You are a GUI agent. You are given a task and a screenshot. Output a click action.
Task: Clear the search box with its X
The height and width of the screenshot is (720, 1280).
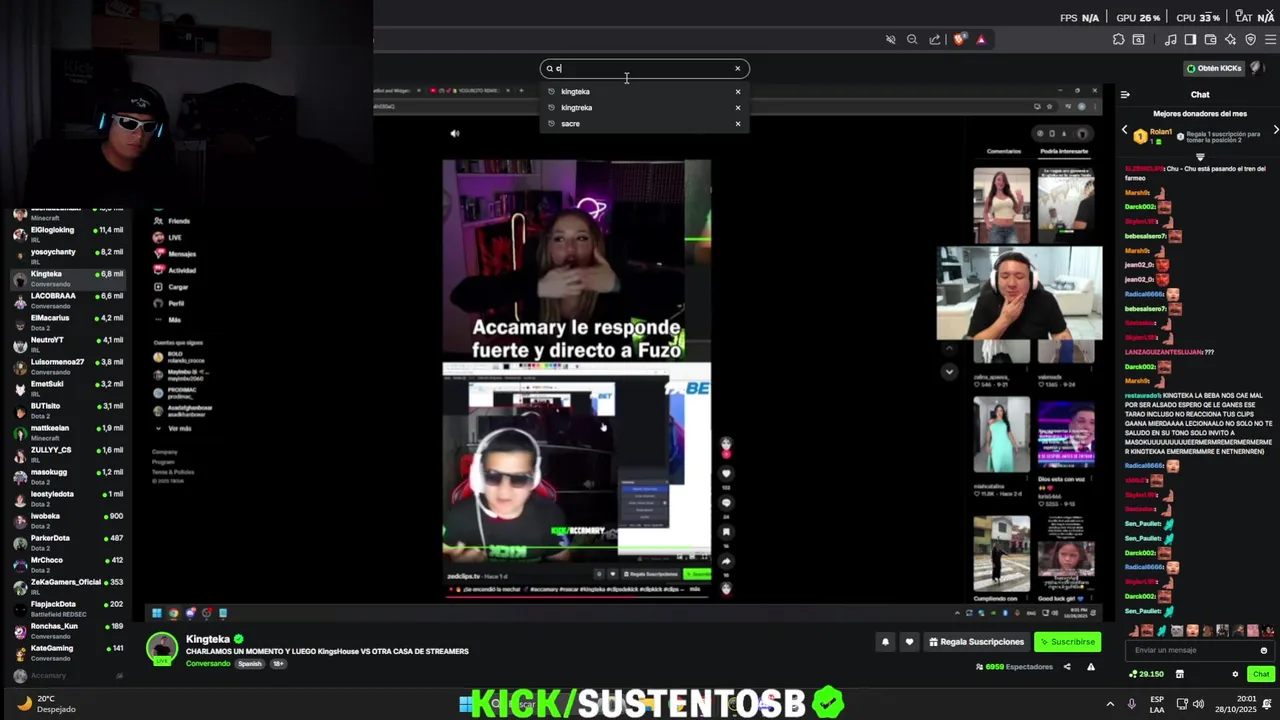point(738,69)
